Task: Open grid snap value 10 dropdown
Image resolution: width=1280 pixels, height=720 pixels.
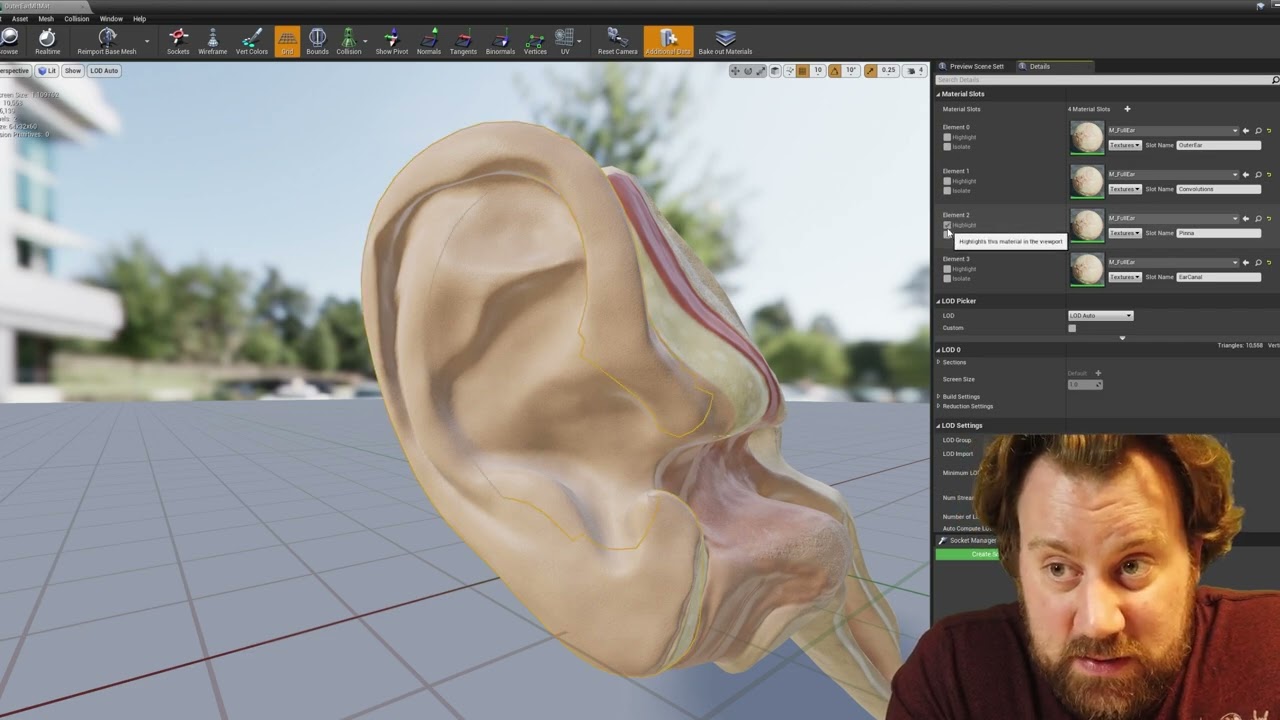Action: click(x=818, y=71)
